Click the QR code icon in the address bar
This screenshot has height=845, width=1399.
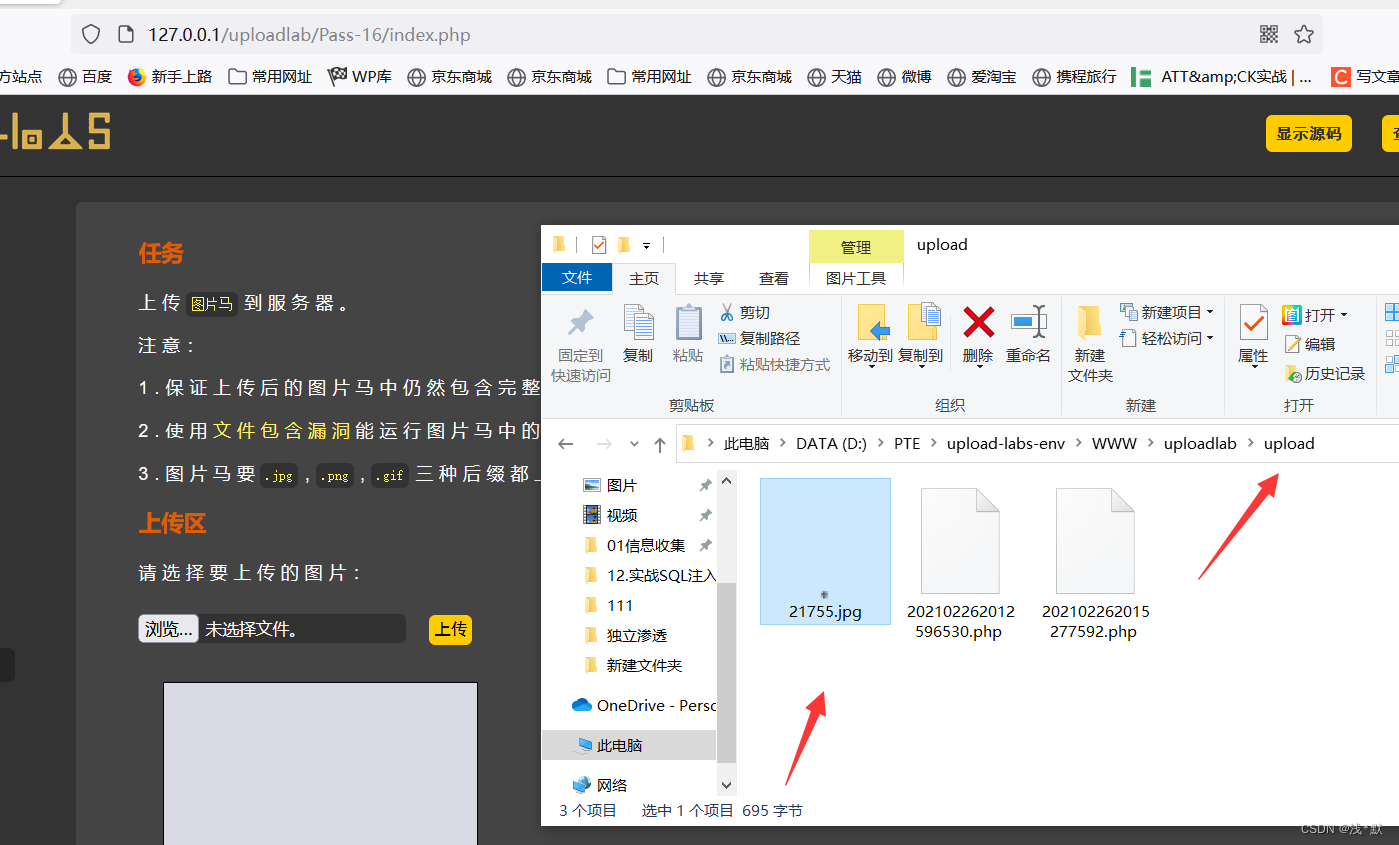(1269, 34)
